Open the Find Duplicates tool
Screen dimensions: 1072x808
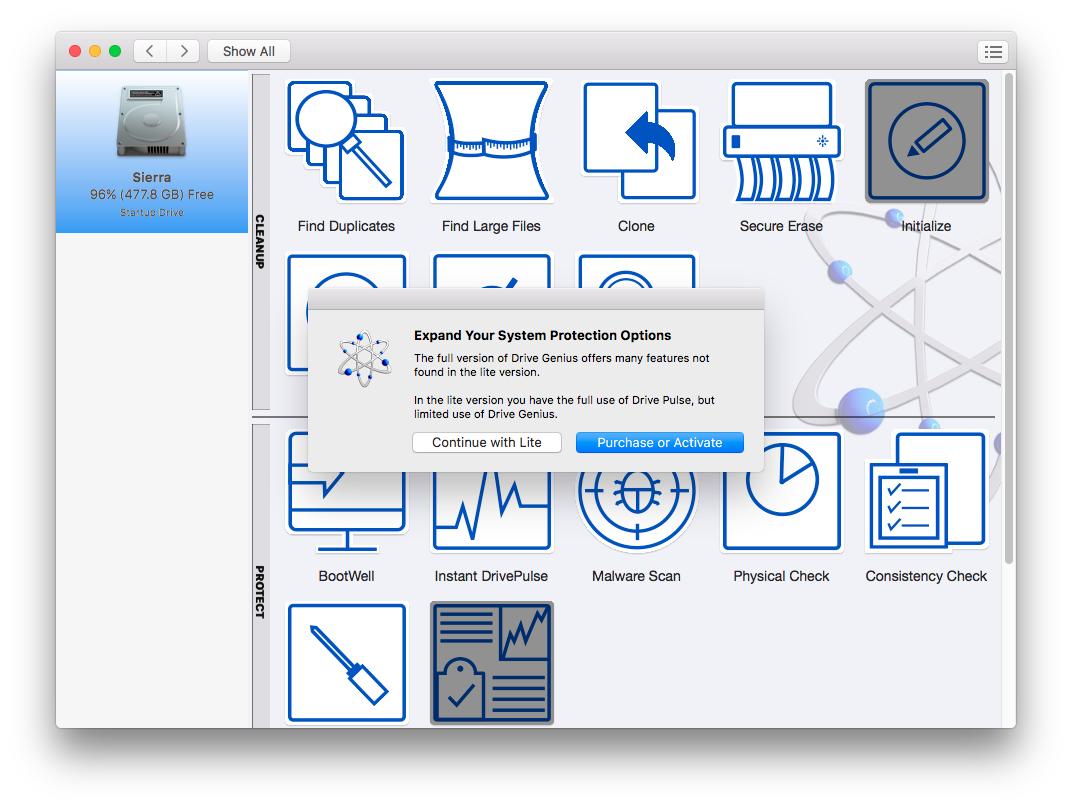point(346,142)
